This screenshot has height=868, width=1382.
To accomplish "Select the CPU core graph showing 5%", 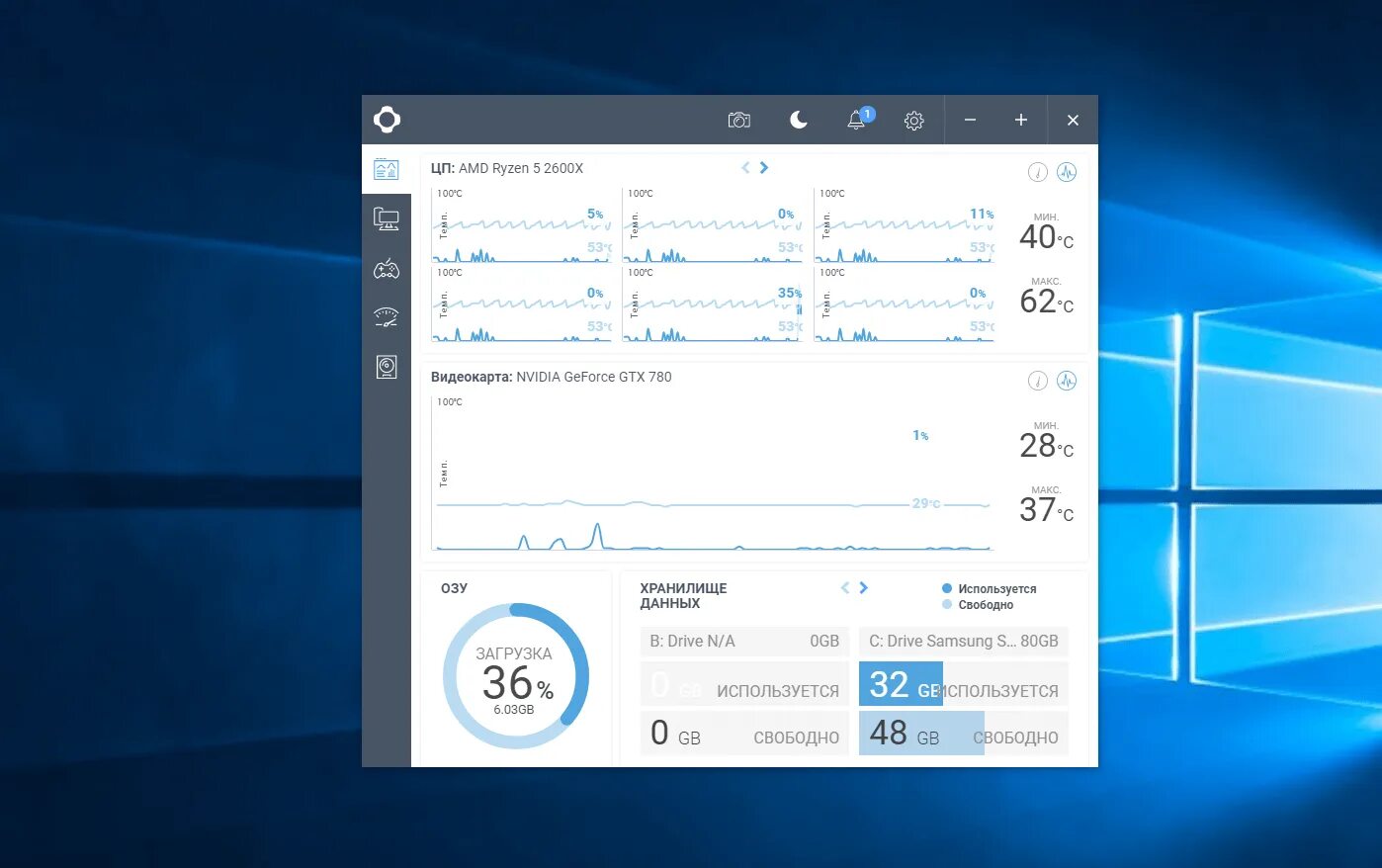I will (x=522, y=225).
